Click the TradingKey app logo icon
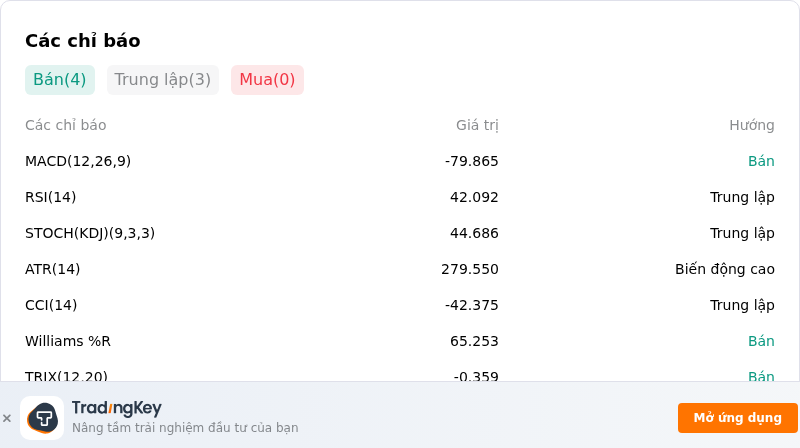The image size is (800, 448). coord(42,418)
